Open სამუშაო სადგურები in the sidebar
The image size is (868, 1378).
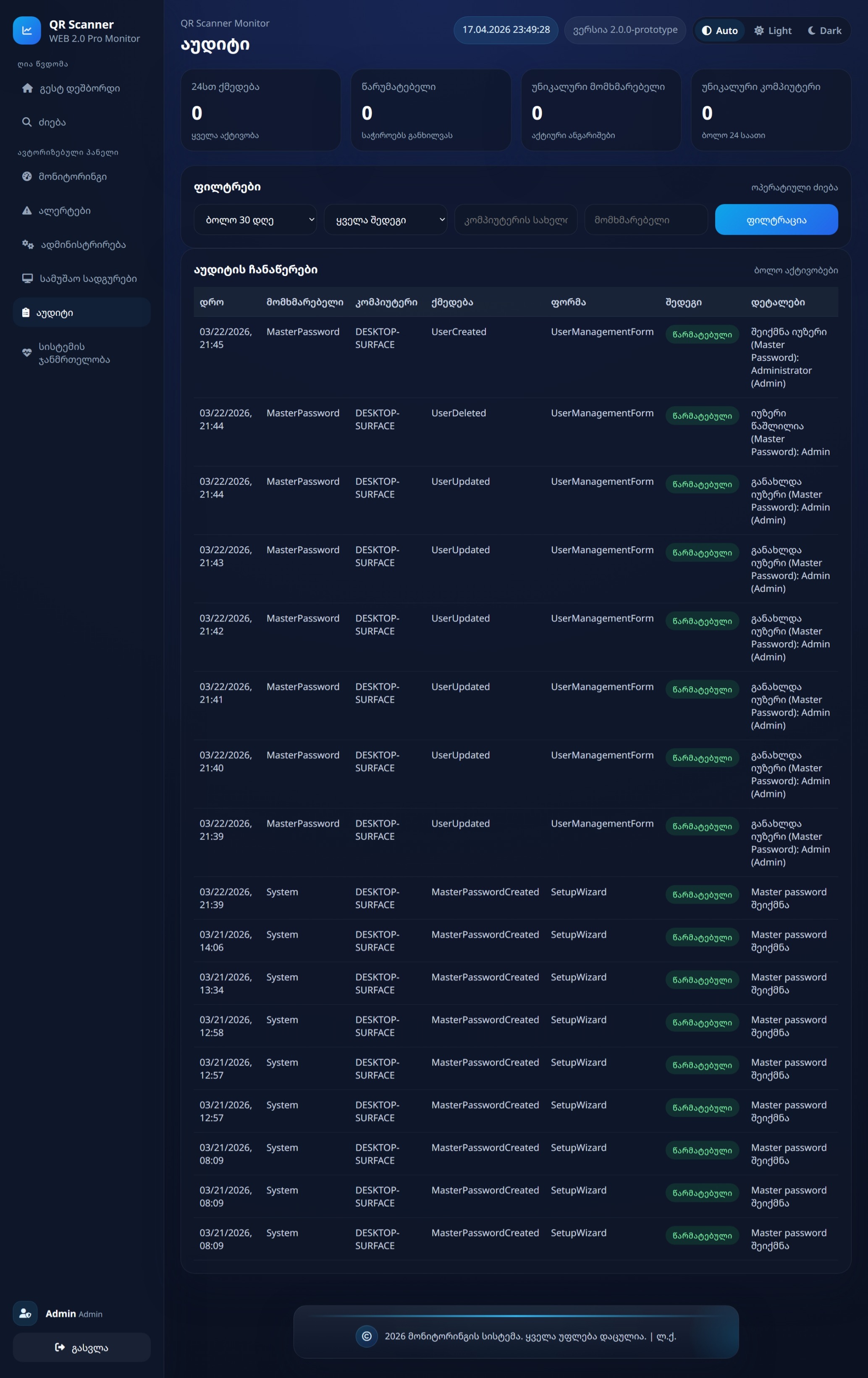pos(82,278)
